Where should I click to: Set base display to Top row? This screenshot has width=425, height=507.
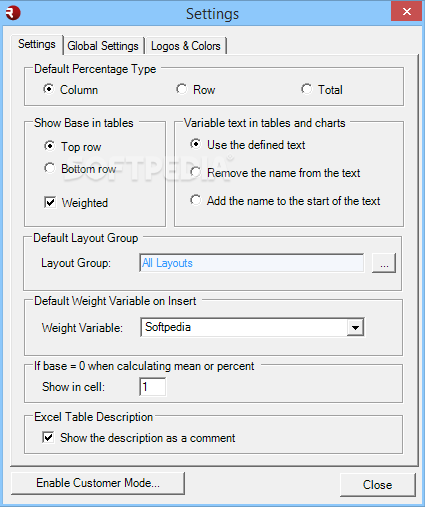tap(50, 146)
